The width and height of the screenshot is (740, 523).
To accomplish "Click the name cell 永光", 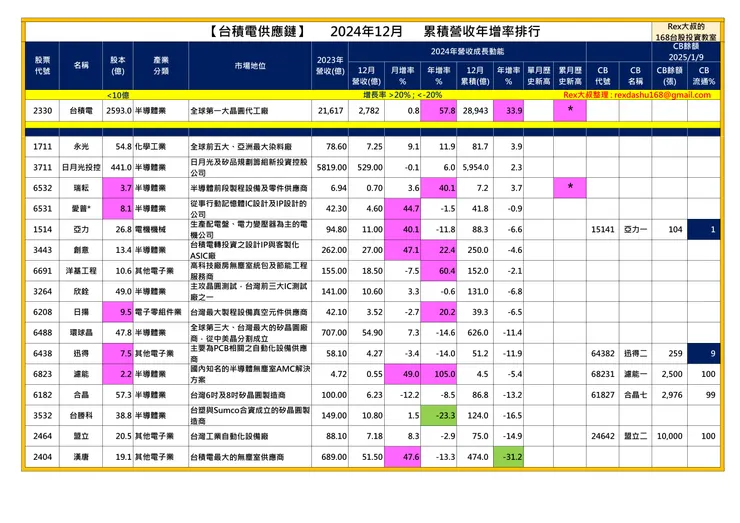I will pyautogui.click(x=81, y=146).
